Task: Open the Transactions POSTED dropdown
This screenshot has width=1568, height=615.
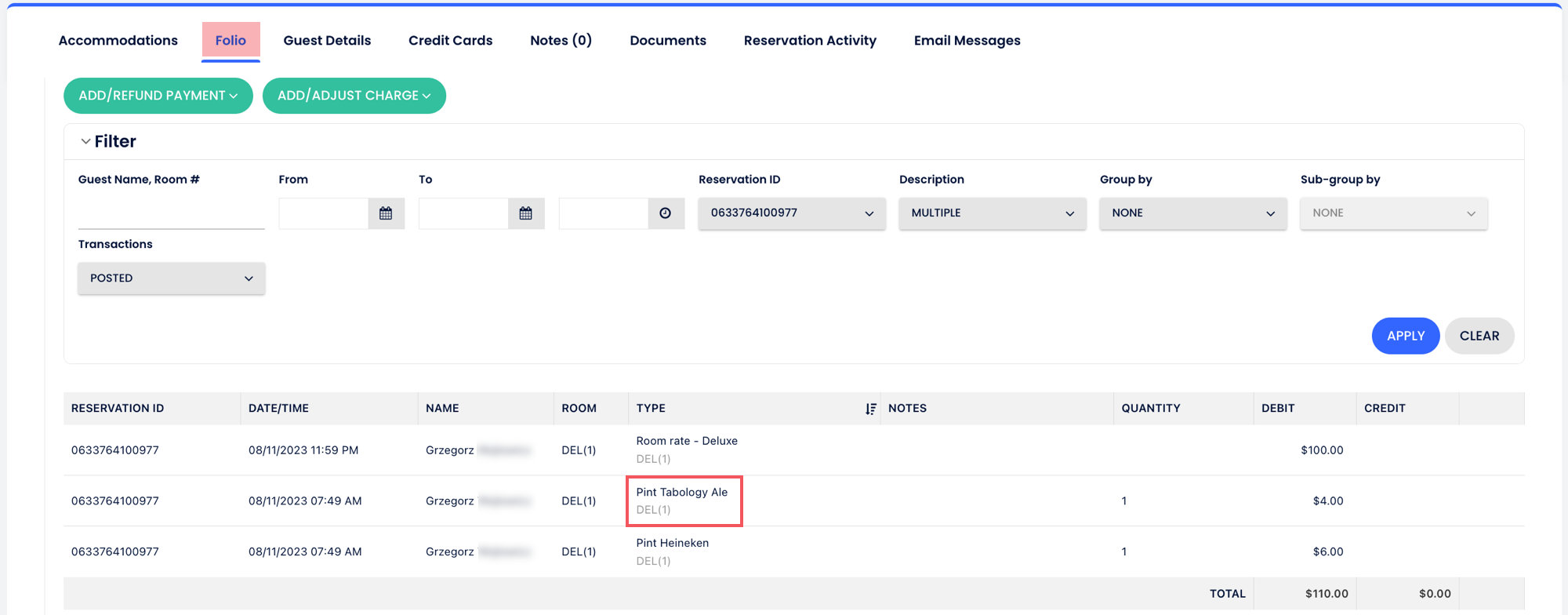Action: point(171,278)
